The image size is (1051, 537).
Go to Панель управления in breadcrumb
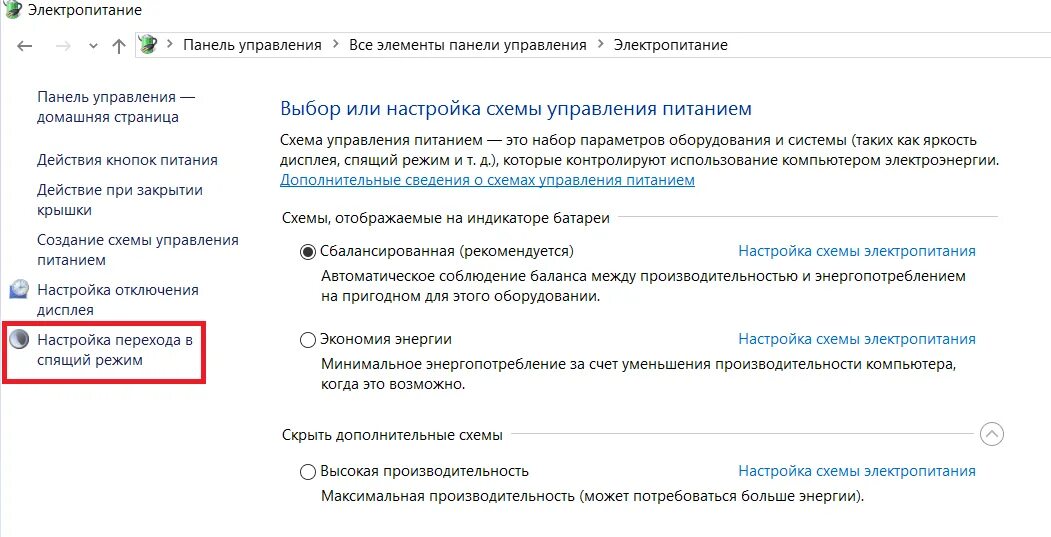251,45
